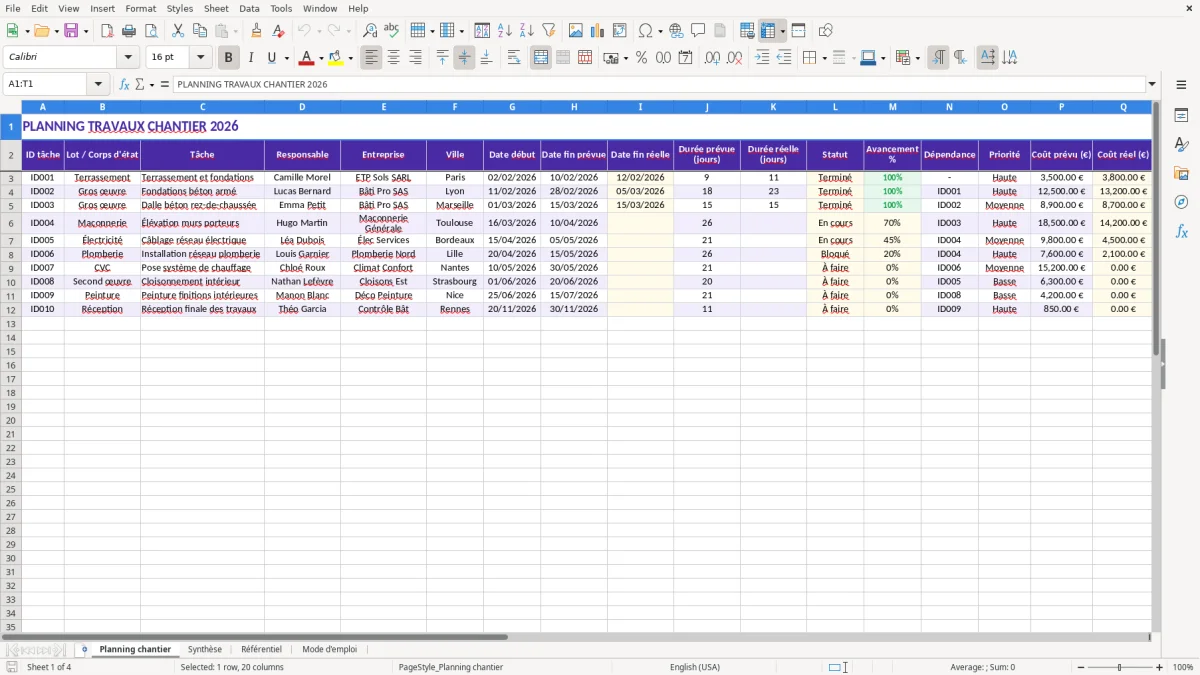Viewport: 1200px width, 675px height.
Task: Open the Sidebar Navigator compass icon
Action: (1181, 202)
